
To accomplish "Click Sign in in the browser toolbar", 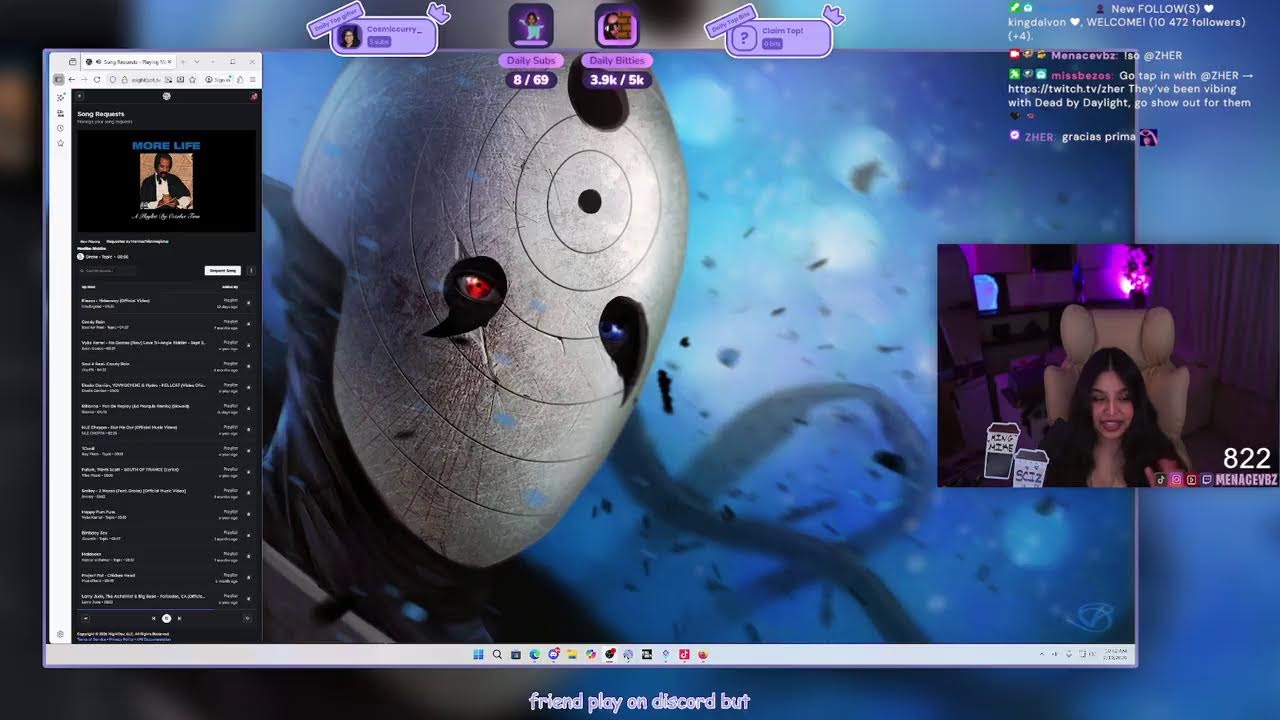I will [217, 79].
